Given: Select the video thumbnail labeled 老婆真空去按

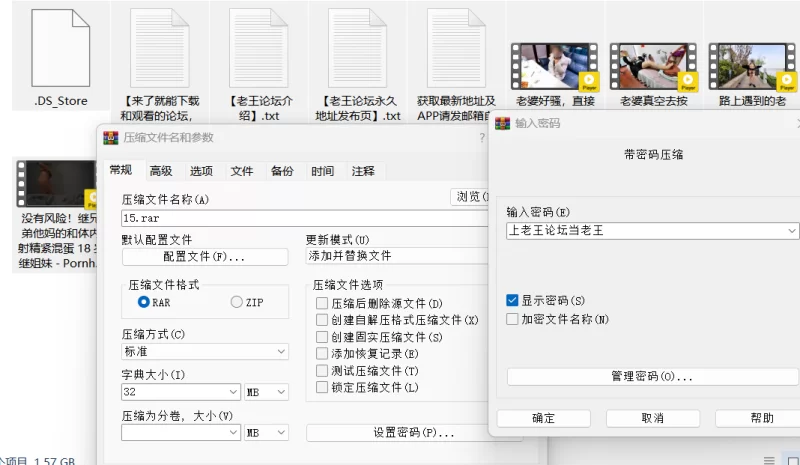Looking at the screenshot, I should (x=653, y=67).
